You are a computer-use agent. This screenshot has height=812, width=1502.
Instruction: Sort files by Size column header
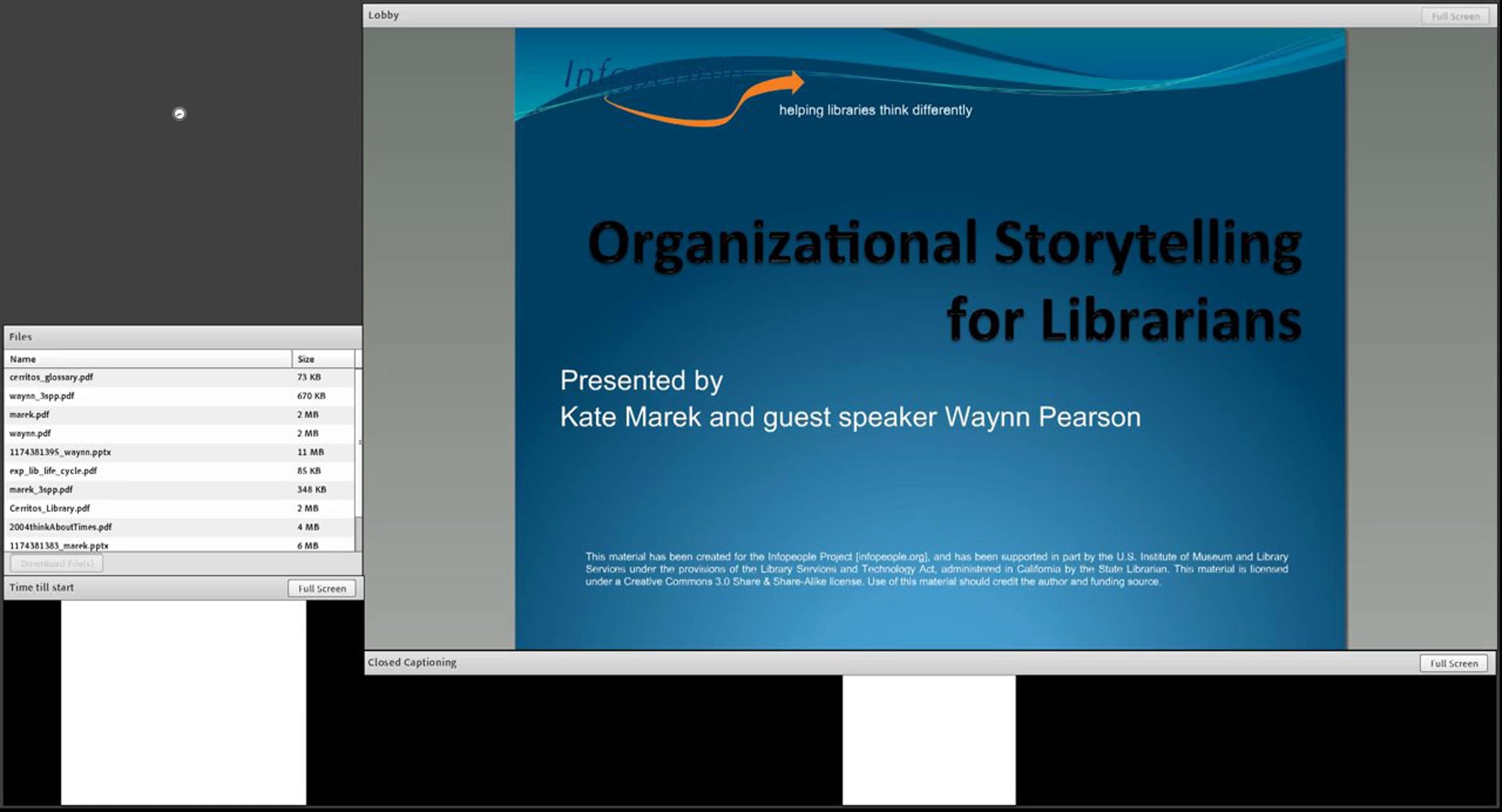point(322,359)
